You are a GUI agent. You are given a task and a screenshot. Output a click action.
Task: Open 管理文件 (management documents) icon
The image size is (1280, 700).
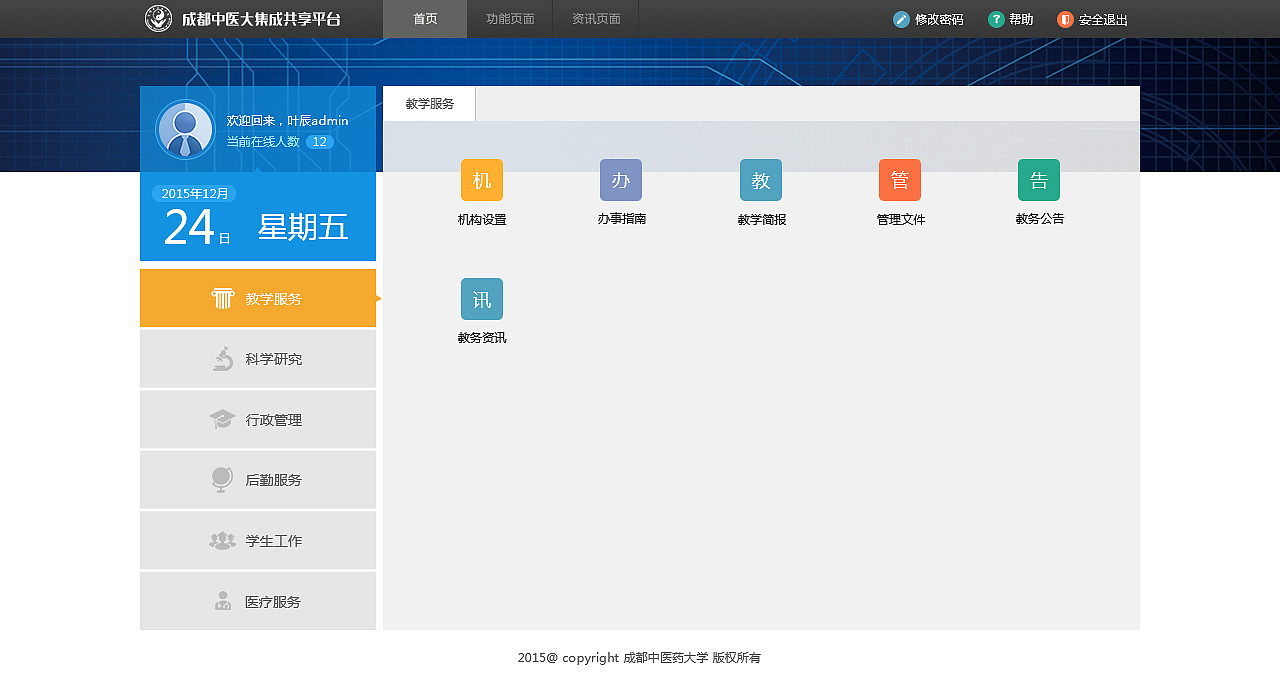[x=899, y=180]
